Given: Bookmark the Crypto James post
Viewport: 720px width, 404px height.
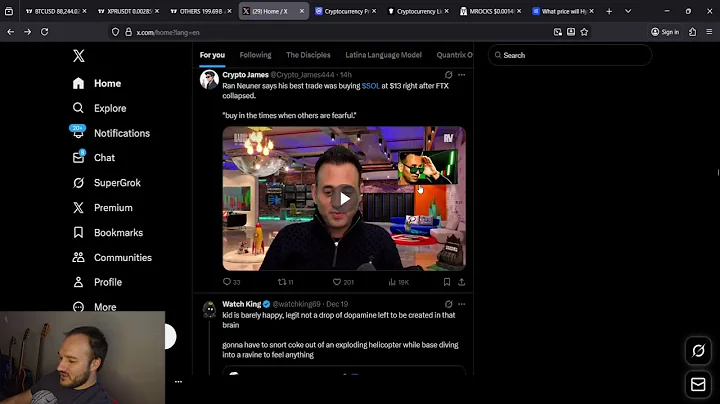Looking at the screenshot, I should pyautogui.click(x=447, y=282).
